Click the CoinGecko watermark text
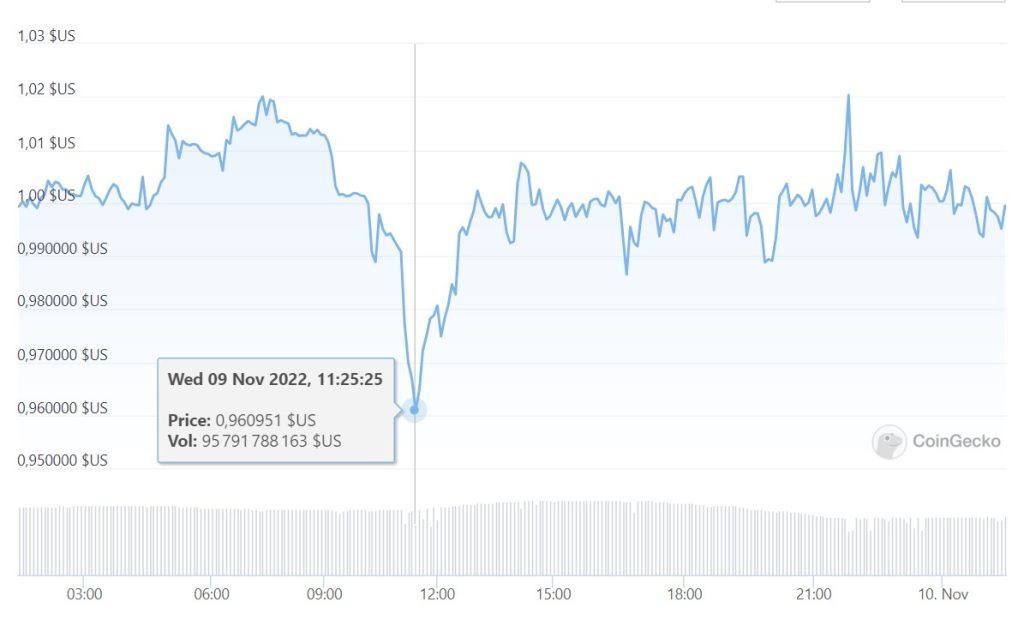Screen dimensions: 1024x626 pyautogui.click(x=956, y=441)
